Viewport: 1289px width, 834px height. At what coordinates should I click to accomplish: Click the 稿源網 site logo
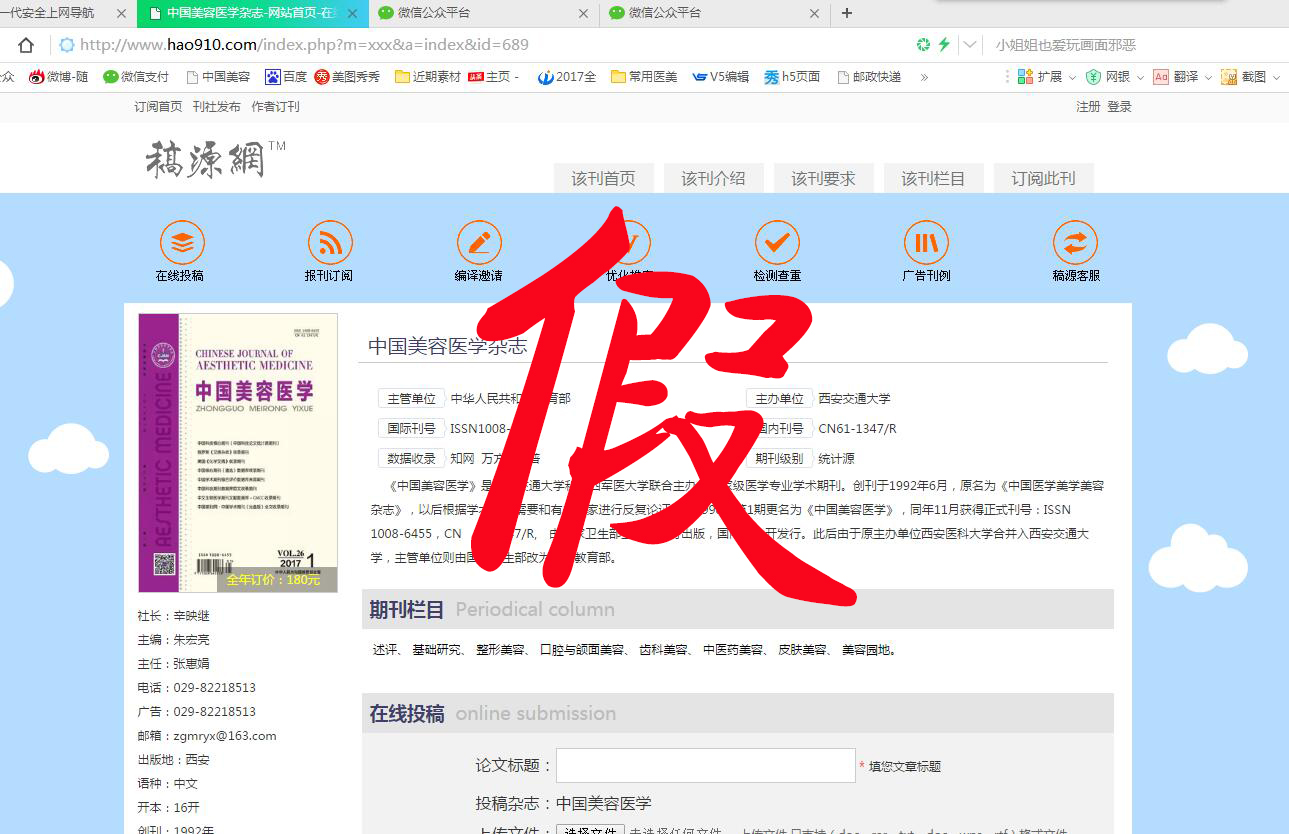point(215,159)
